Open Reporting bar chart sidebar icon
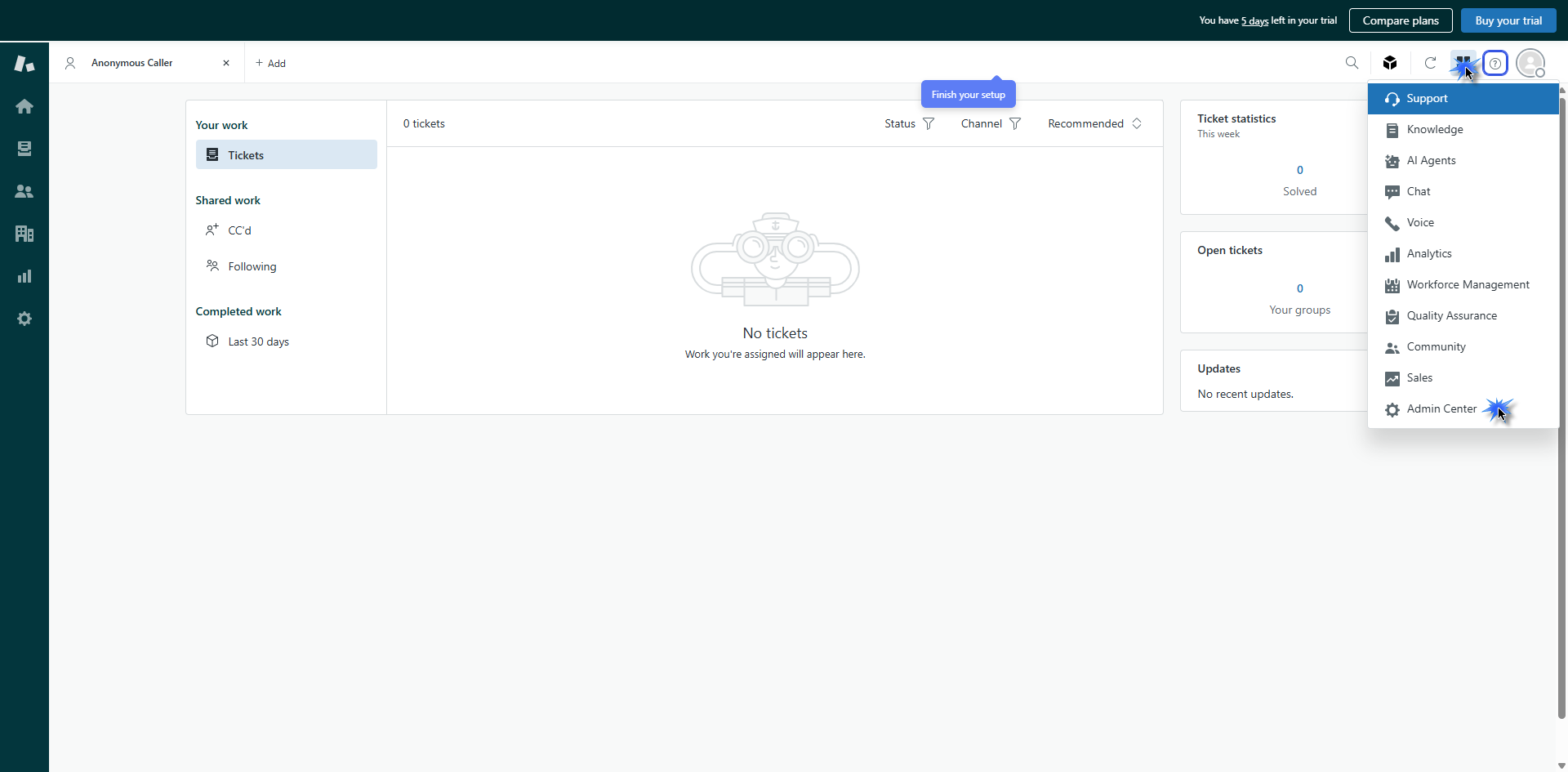This screenshot has height=772, width=1568. click(24, 276)
